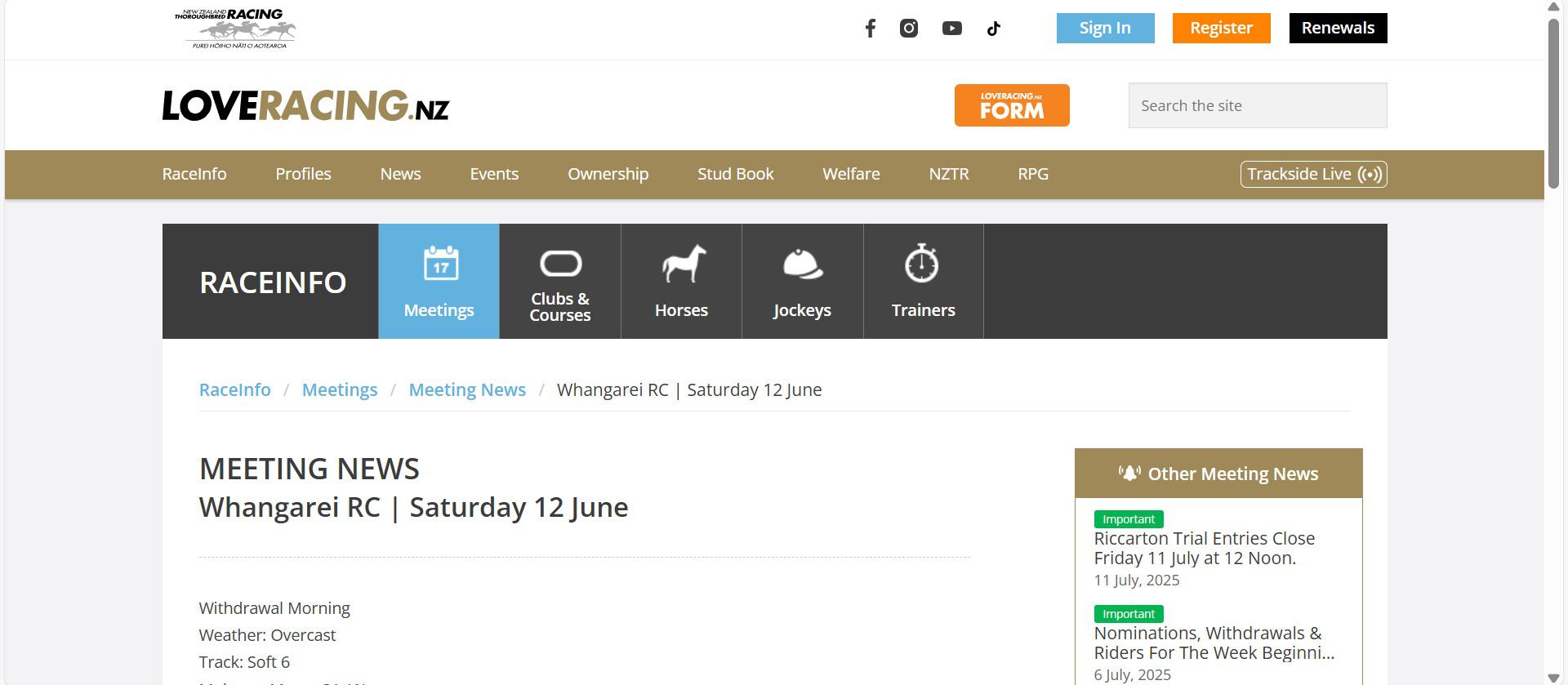
Task: Select the Meetings calendar icon
Action: 440,265
